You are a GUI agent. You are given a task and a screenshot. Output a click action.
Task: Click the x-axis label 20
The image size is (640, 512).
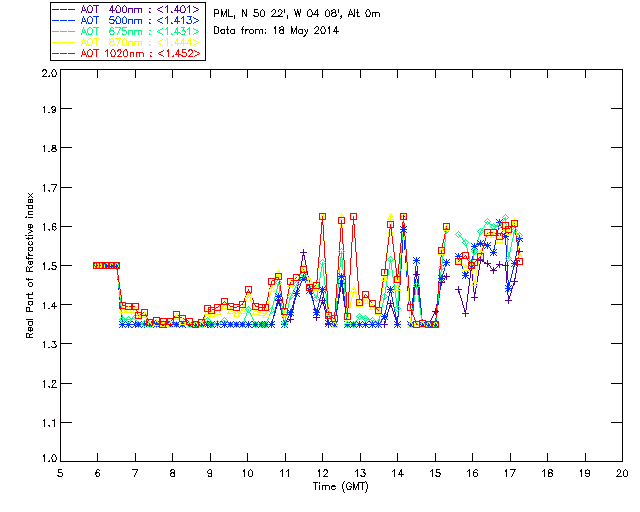(622, 473)
